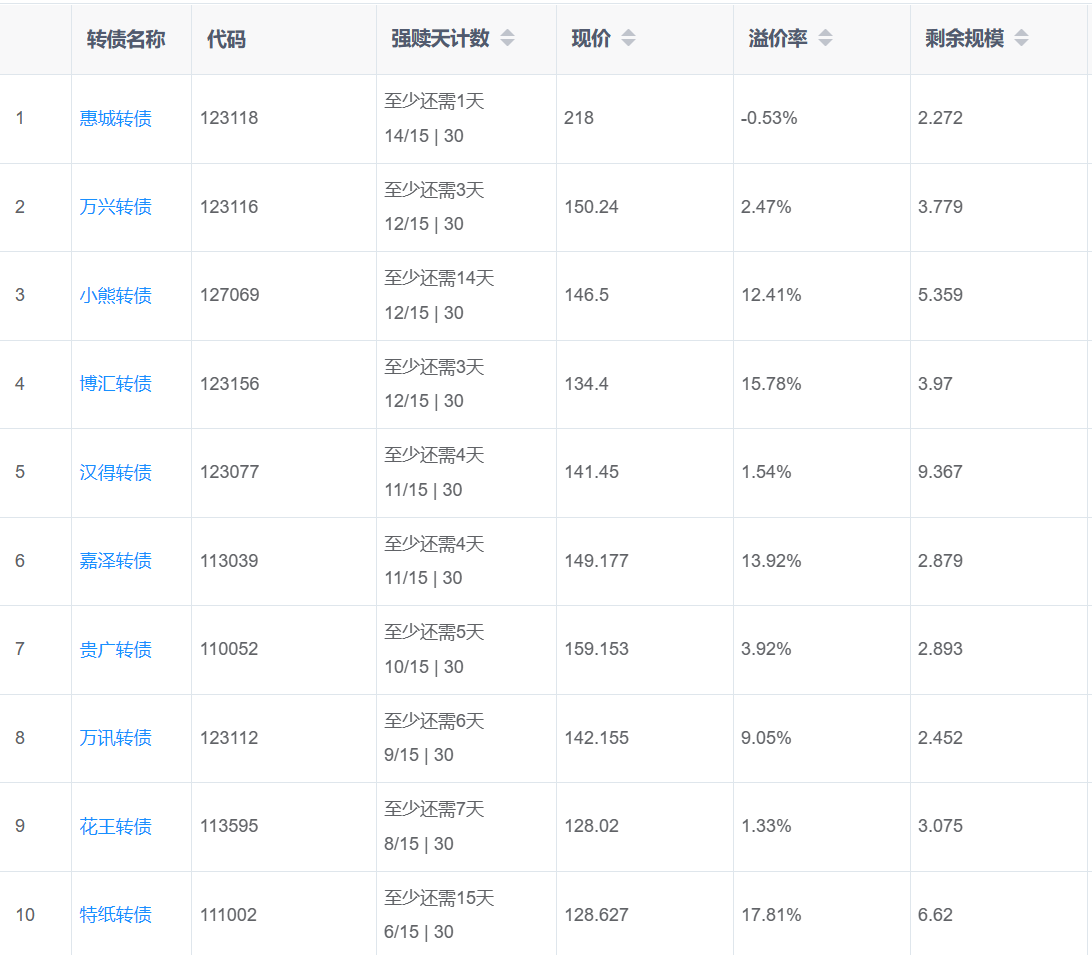This screenshot has width=1092, height=955.
Task: Select the 小熊转债 link
Action: (x=116, y=296)
